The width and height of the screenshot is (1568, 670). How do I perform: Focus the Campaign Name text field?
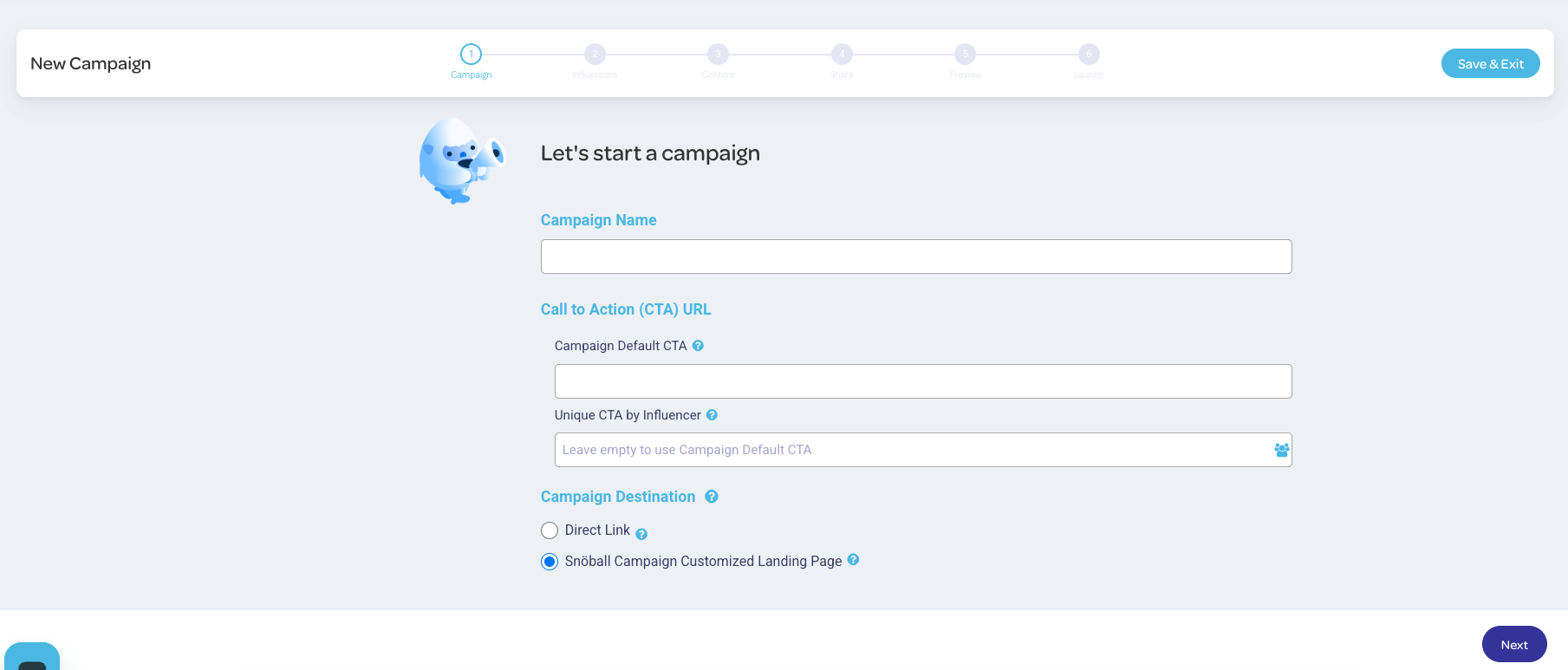pyautogui.click(x=915, y=257)
